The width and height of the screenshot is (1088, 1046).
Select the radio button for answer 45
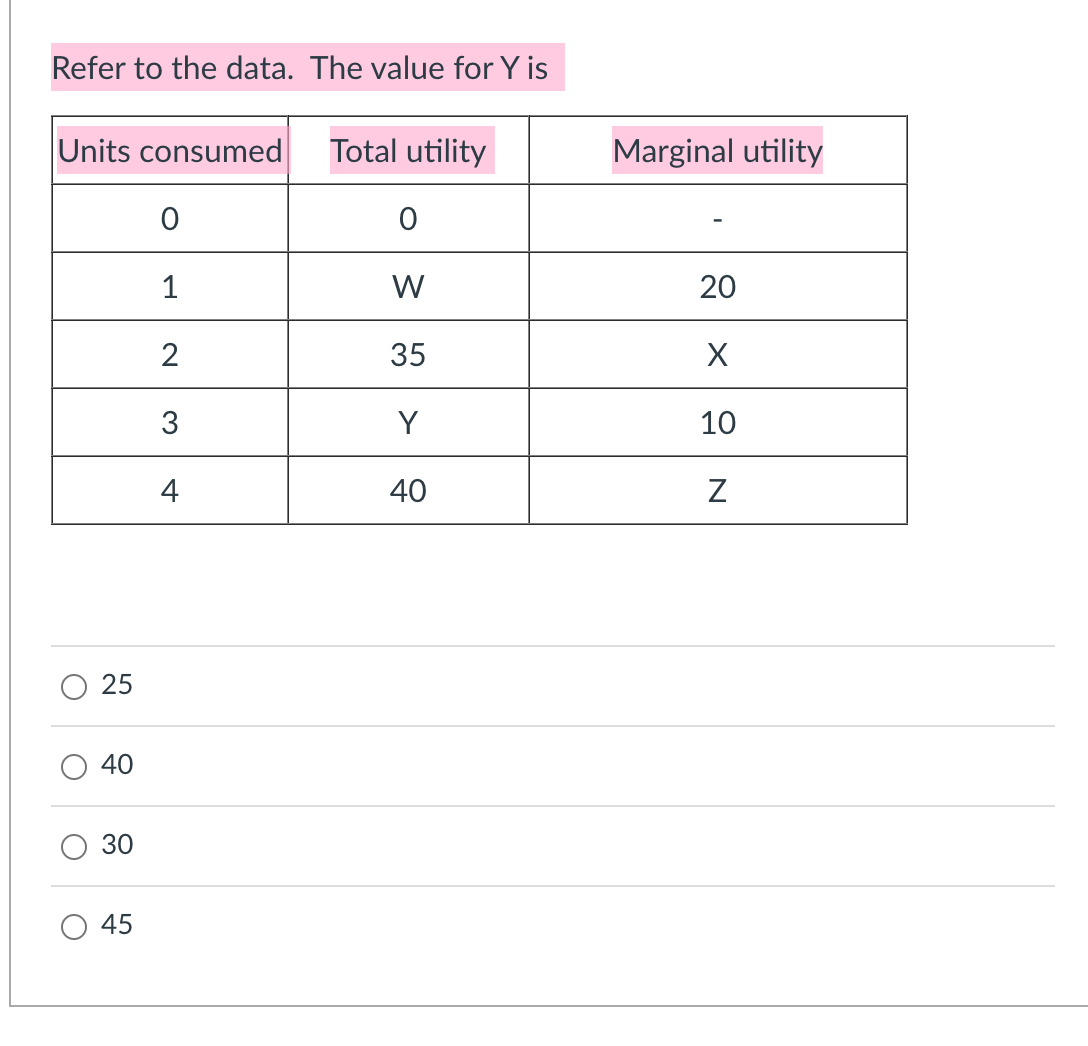tap(73, 926)
